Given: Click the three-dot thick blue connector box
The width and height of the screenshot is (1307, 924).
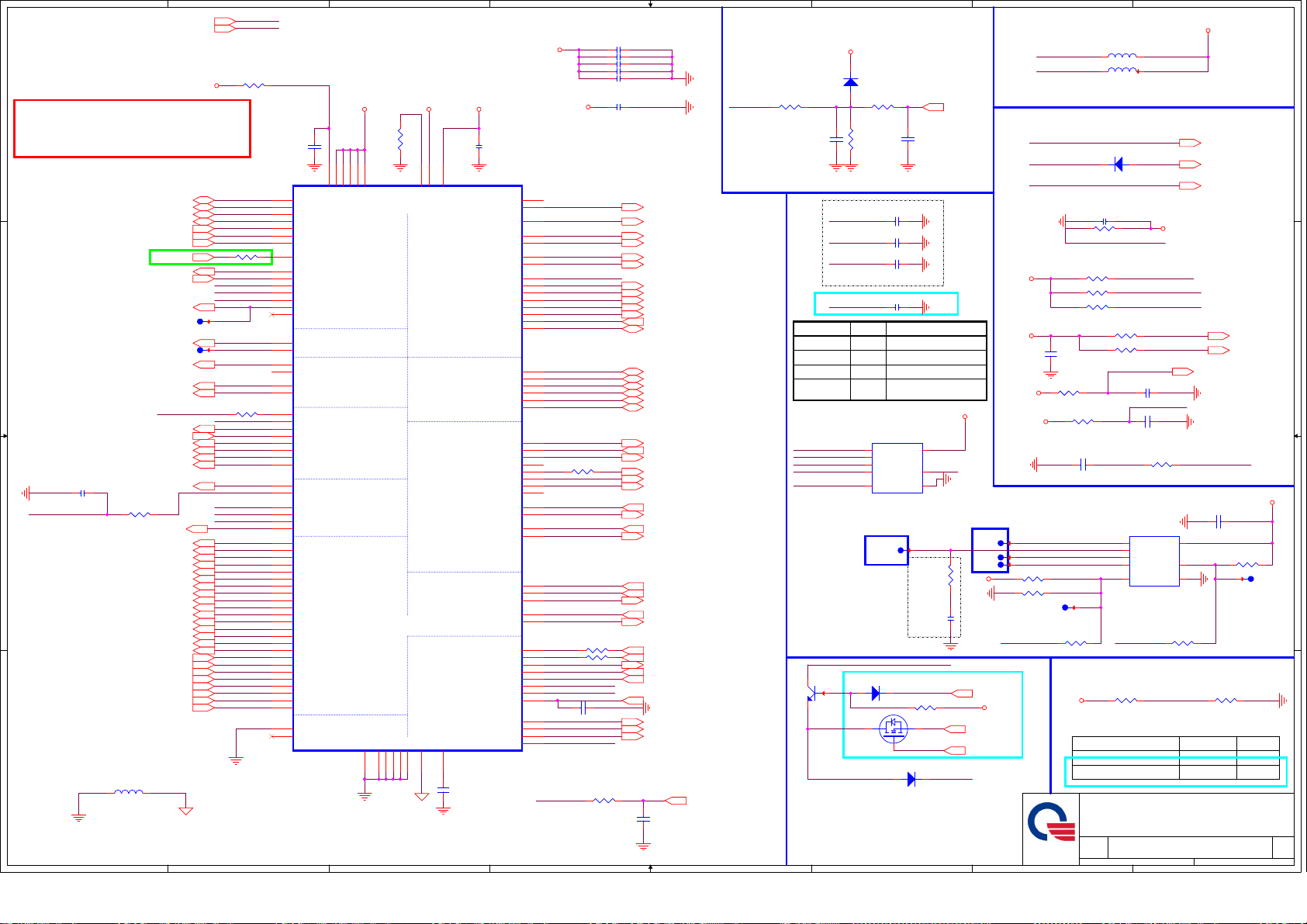Looking at the screenshot, I should pos(990,551).
